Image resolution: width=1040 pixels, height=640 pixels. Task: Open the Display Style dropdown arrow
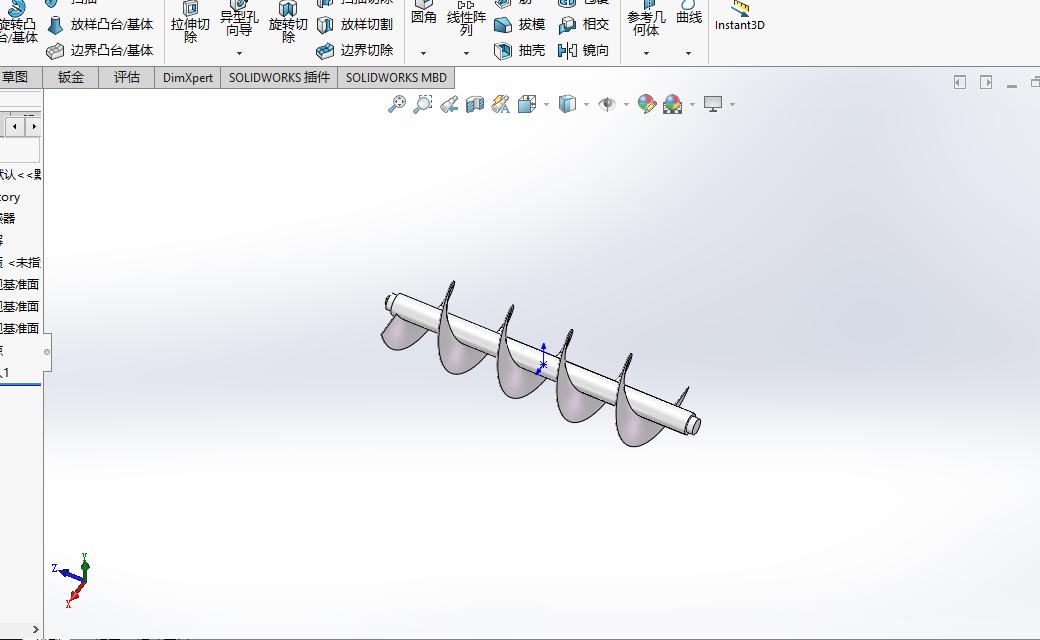[x=586, y=104]
